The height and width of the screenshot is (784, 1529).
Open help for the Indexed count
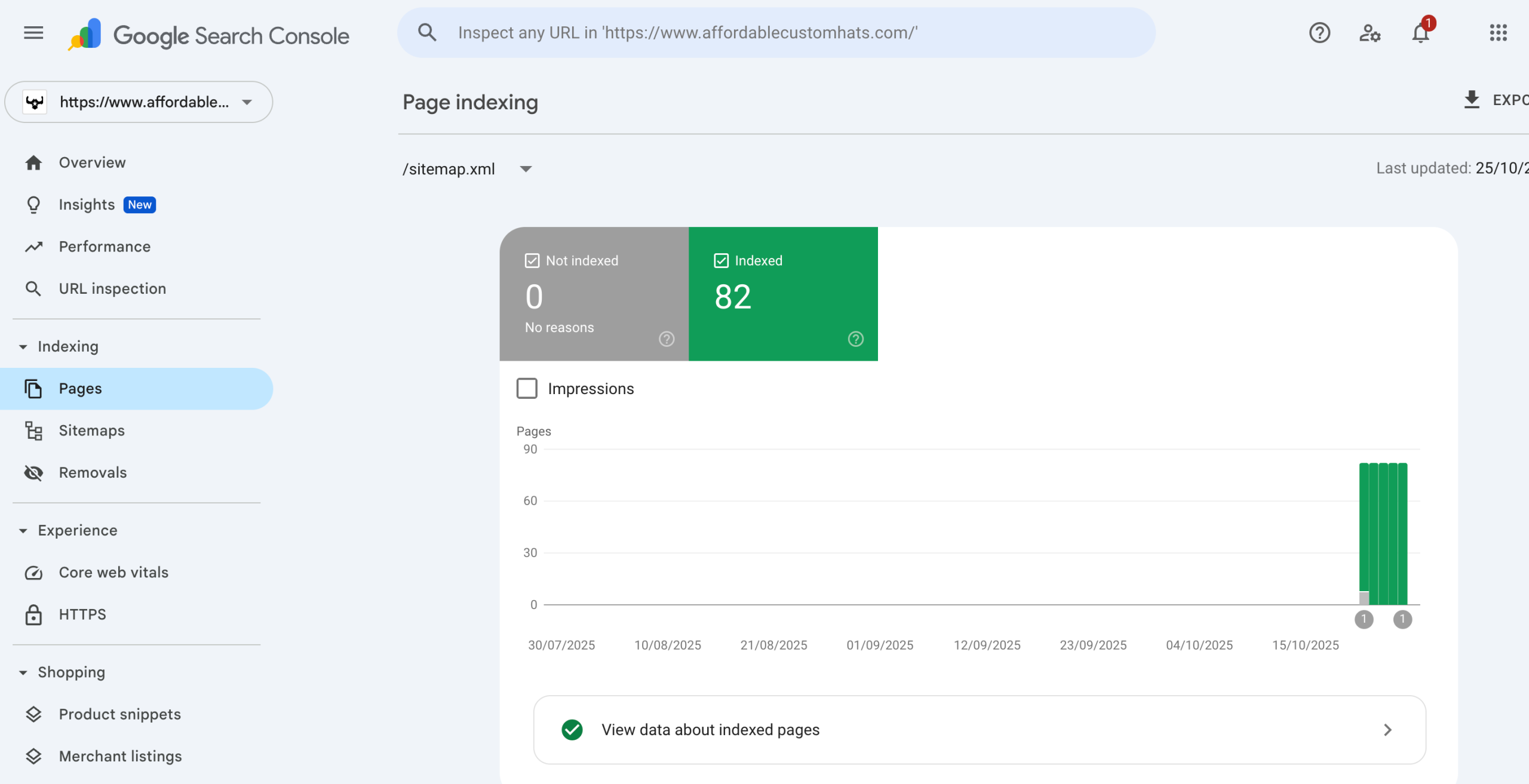(855, 339)
